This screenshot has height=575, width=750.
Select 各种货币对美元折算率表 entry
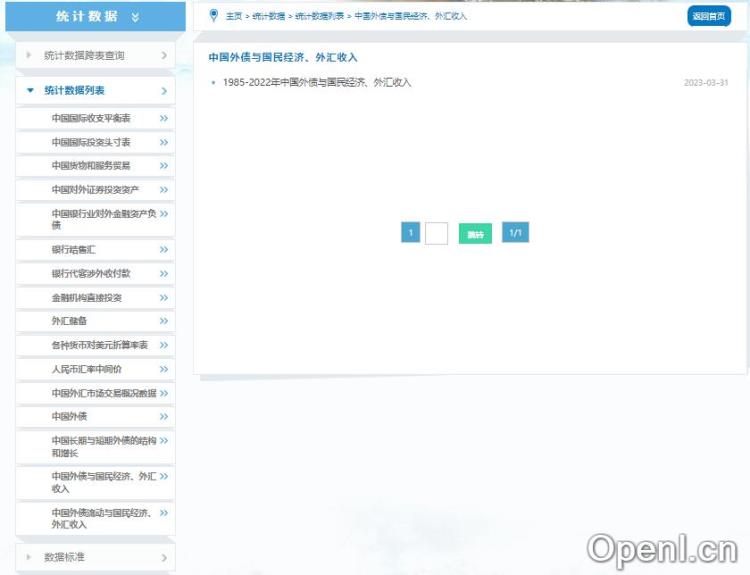(95, 345)
